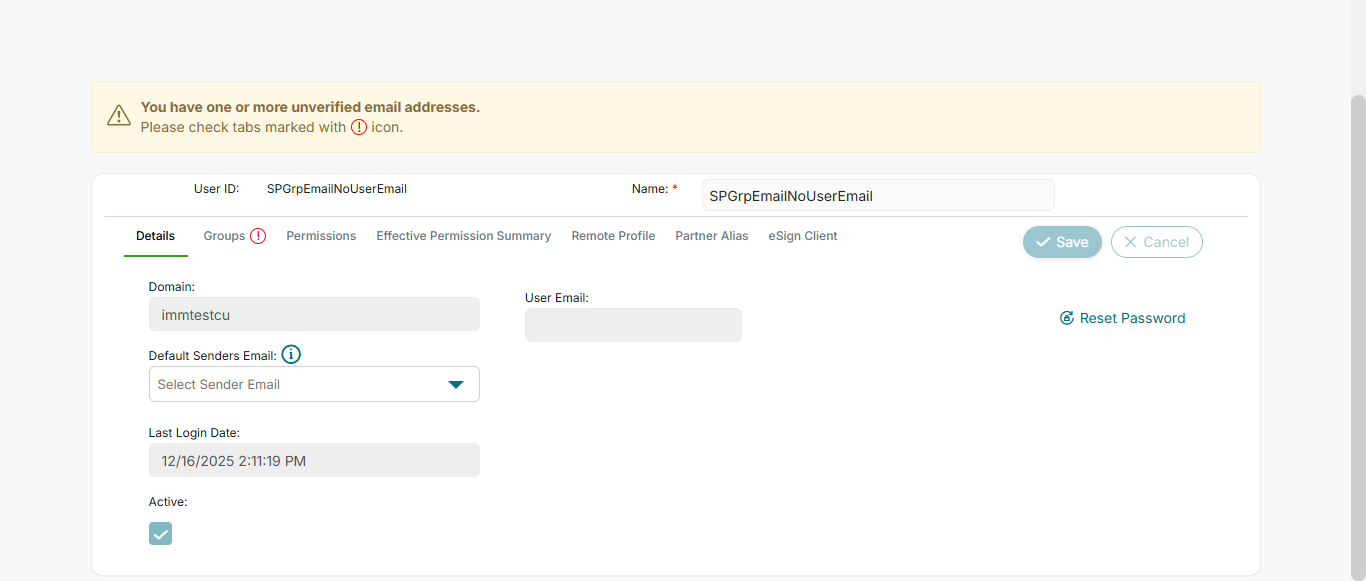Select the Remote Profile tab
Image resolution: width=1366 pixels, height=581 pixels.
[x=613, y=236]
